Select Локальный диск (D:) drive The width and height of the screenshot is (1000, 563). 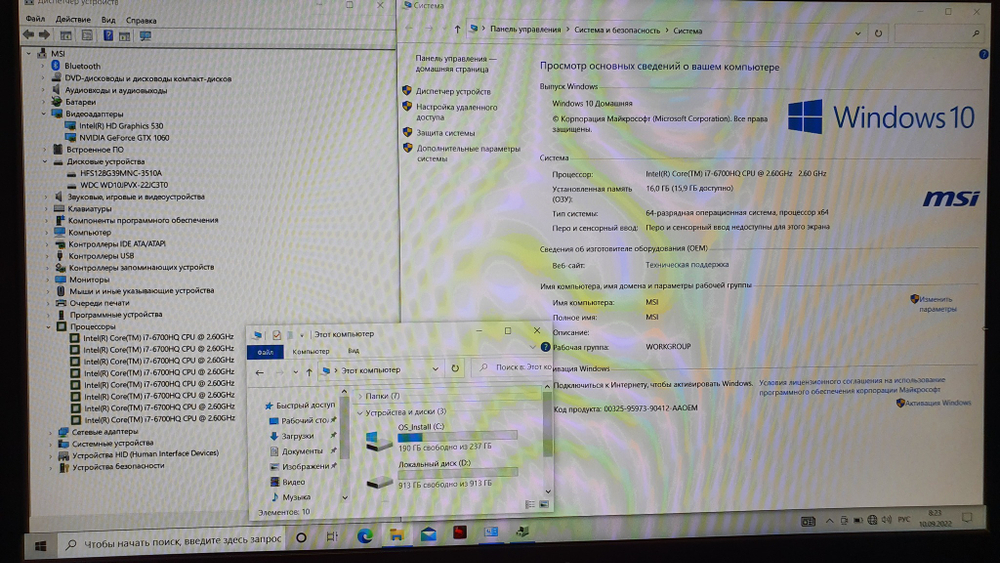[442, 474]
